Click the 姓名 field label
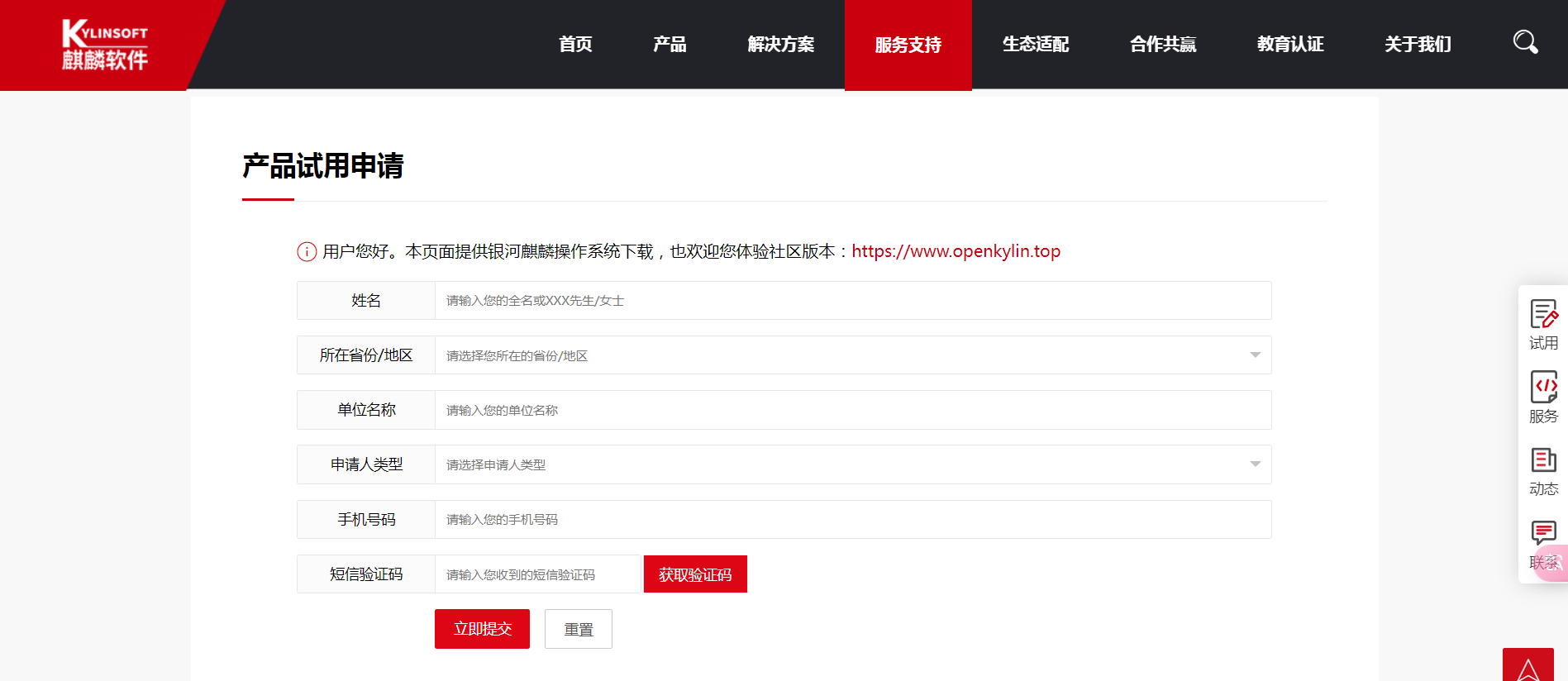Screen dimensions: 1568x681 (x=366, y=301)
